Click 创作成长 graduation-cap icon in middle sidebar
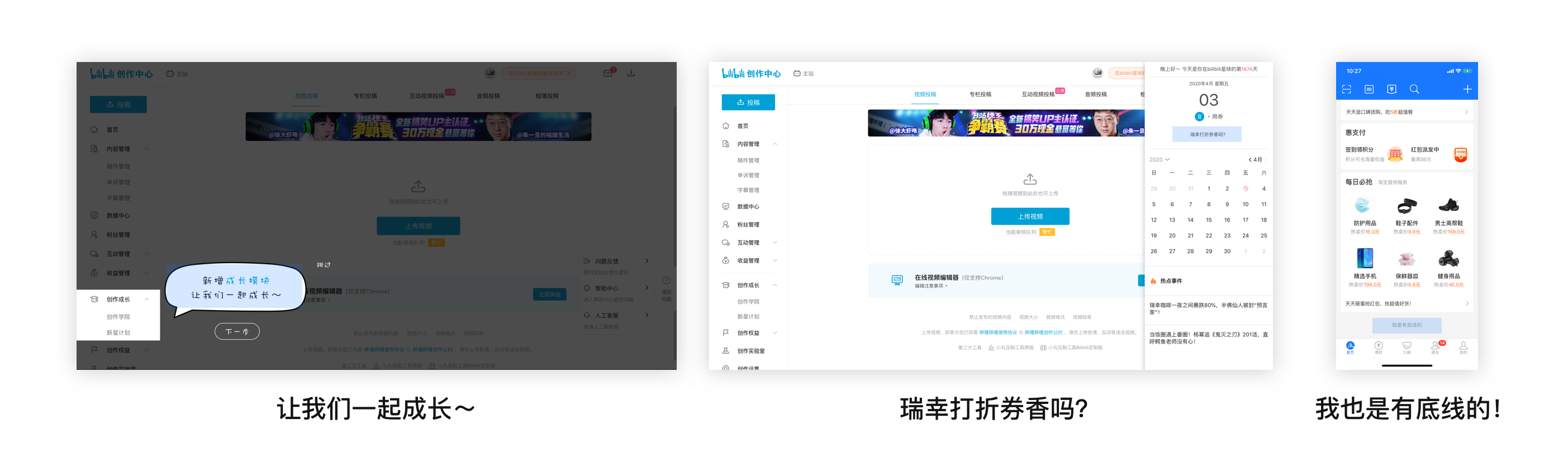 [x=725, y=285]
